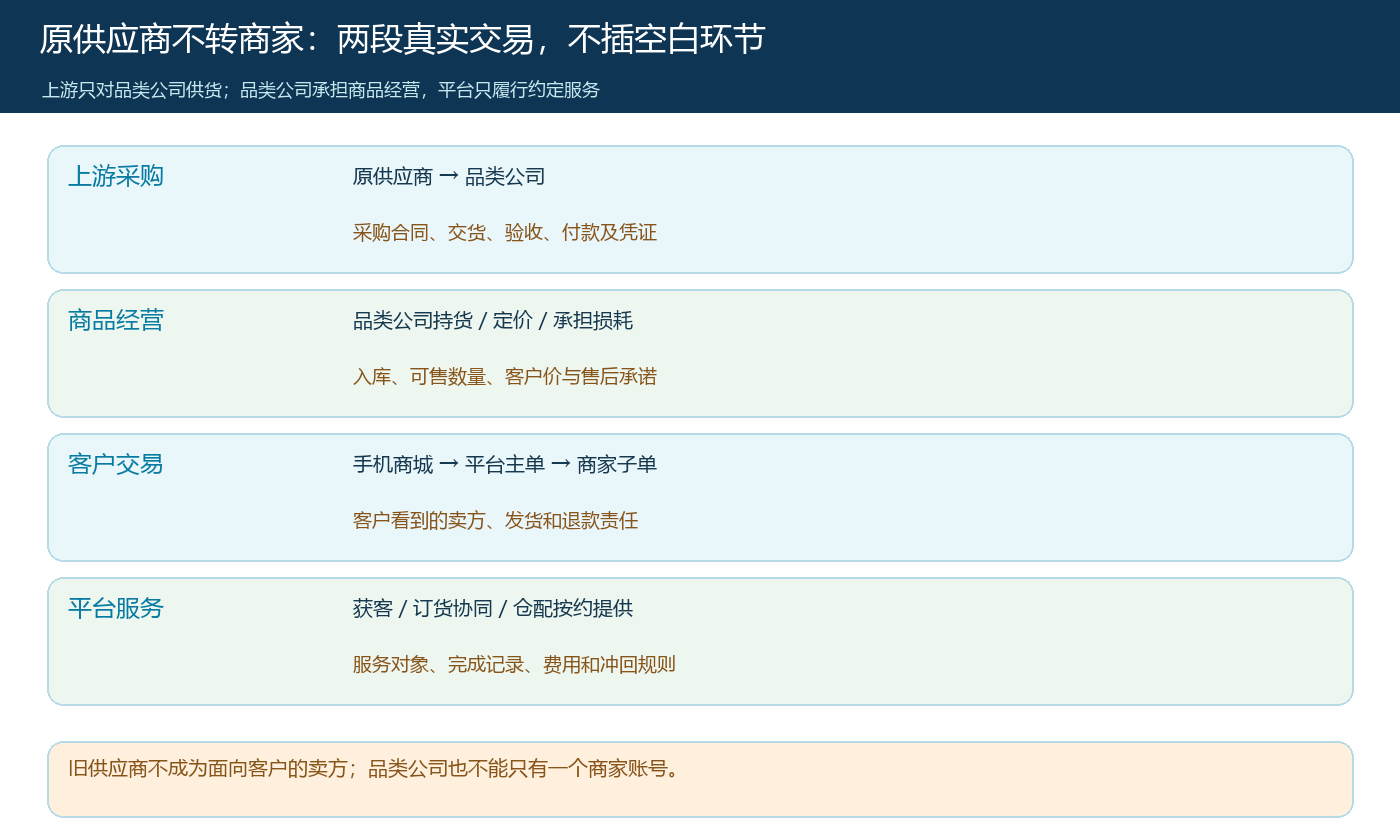Click the note starting "旧供应商不成为面向客户的卖方"

(x=374, y=769)
